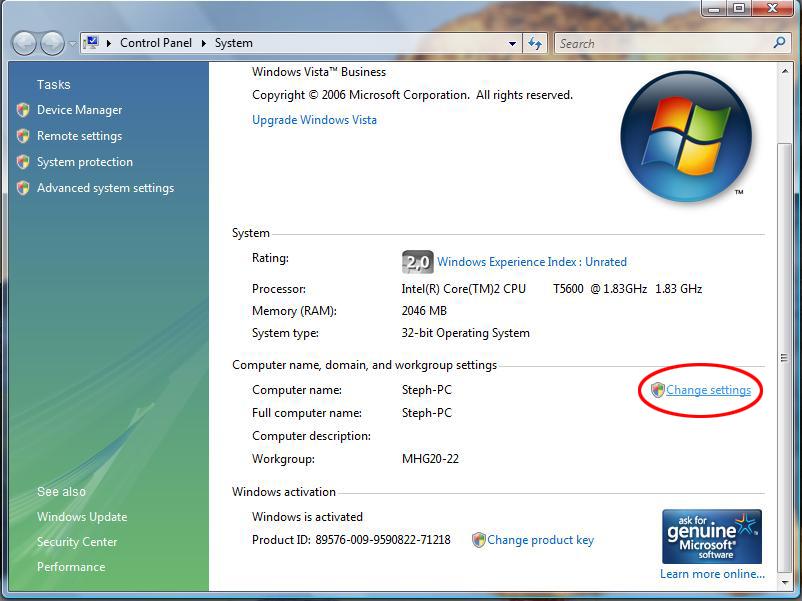Click shield icon beside Change settings

(658, 390)
